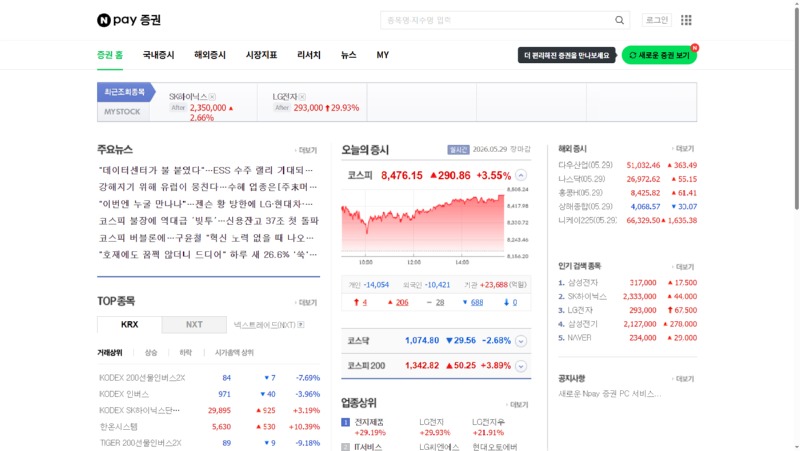Screen dimensions: 800x451
Task: Open 더보기 next to 업종상위
Action: point(517,405)
